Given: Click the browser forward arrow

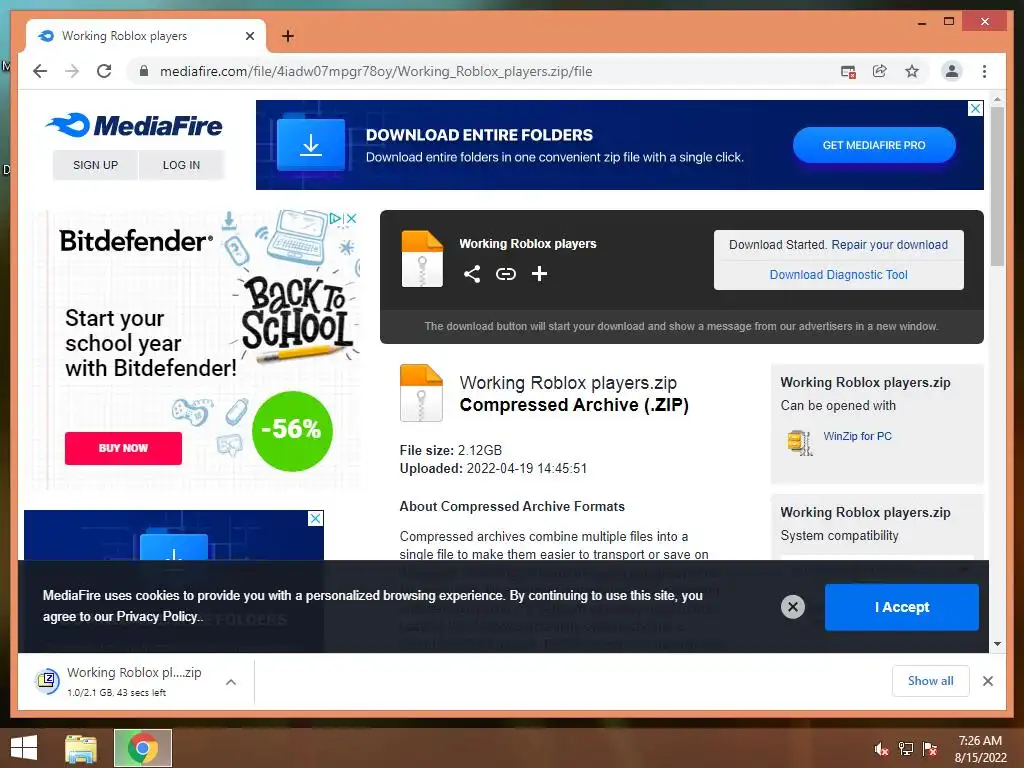Looking at the screenshot, I should click(x=72, y=71).
